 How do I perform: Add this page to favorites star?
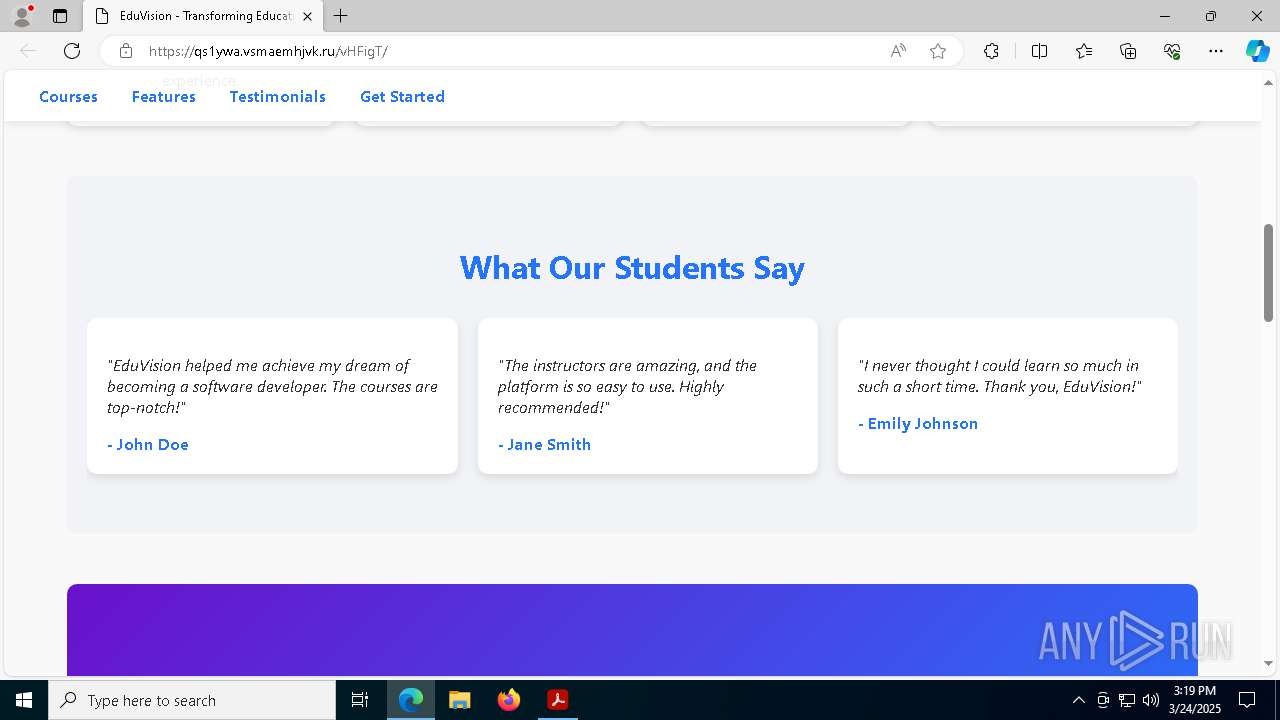click(938, 51)
